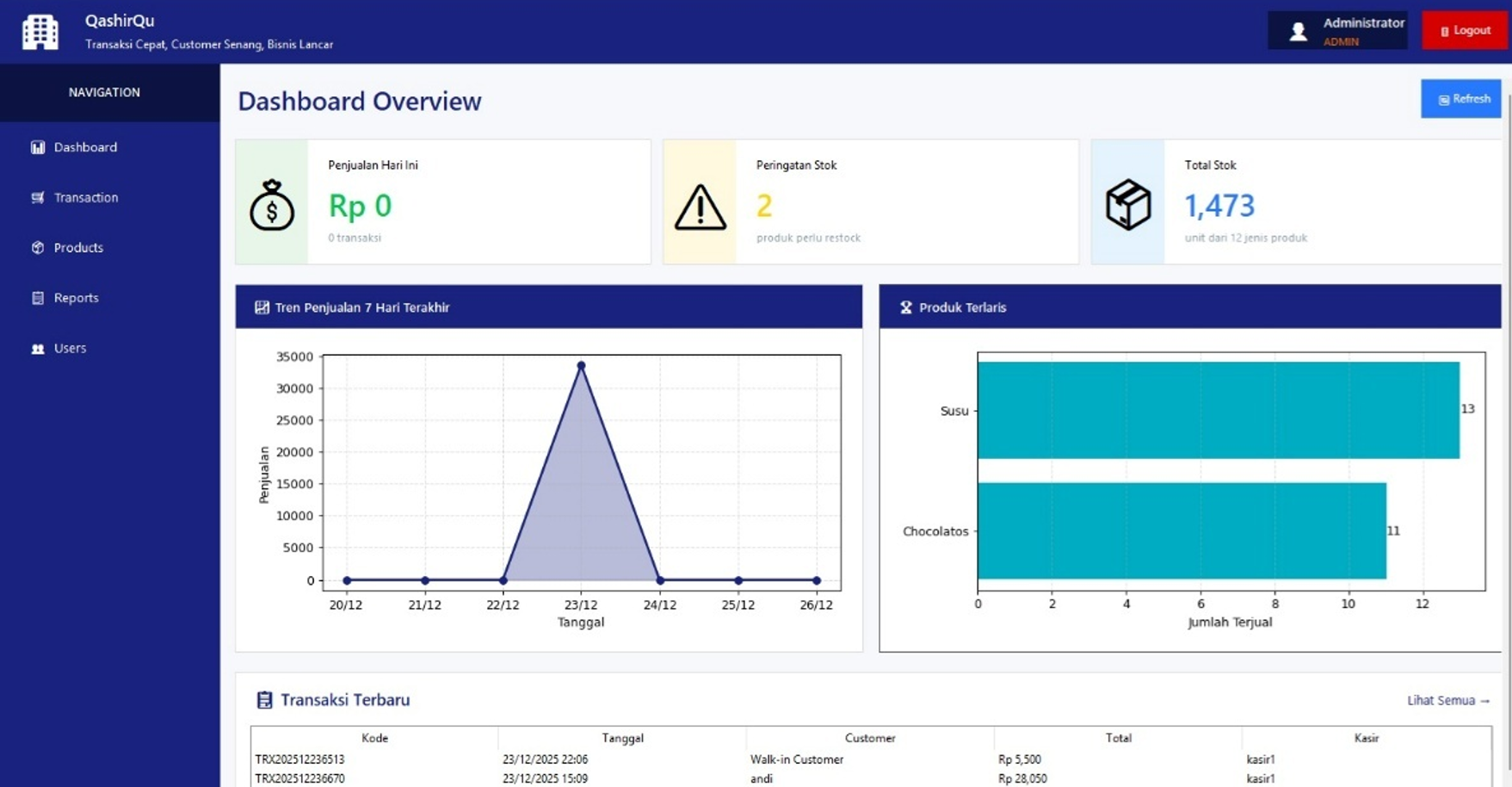Go to the Transaction page
Image resolution: width=1512 pixels, height=787 pixels.
tap(86, 197)
